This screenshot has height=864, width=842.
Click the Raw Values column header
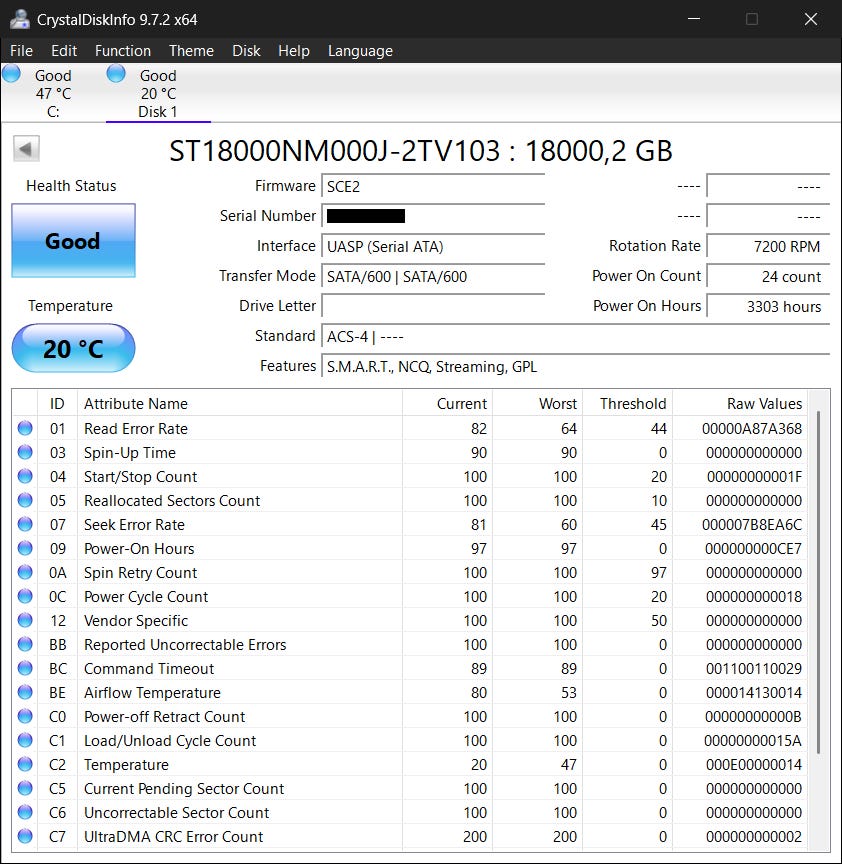pos(764,404)
